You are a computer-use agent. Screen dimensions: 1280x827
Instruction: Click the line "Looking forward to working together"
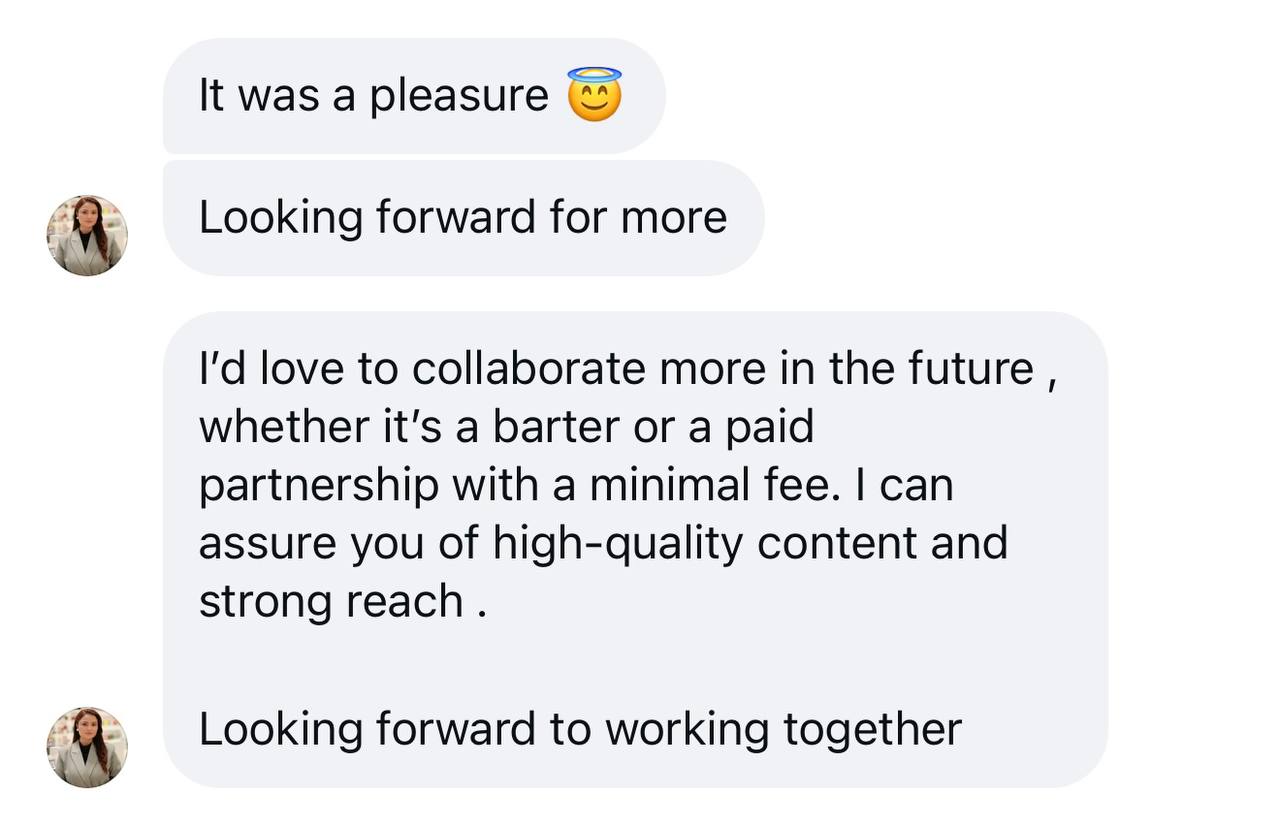(x=580, y=730)
